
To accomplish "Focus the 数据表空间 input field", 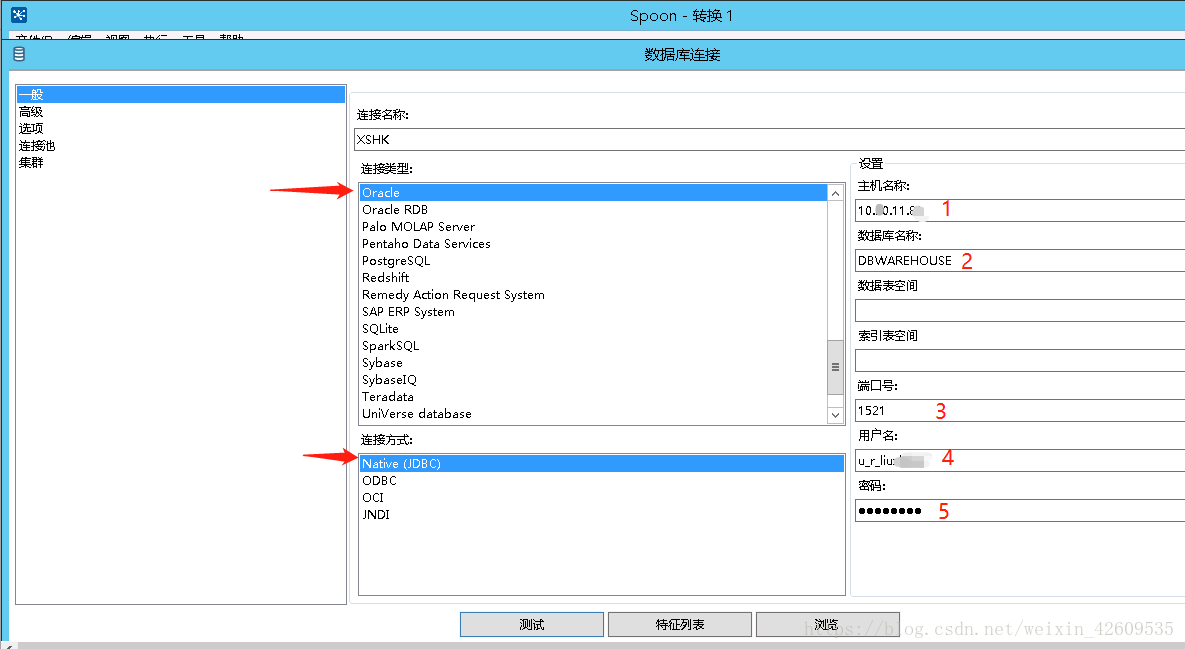I will click(1019, 310).
